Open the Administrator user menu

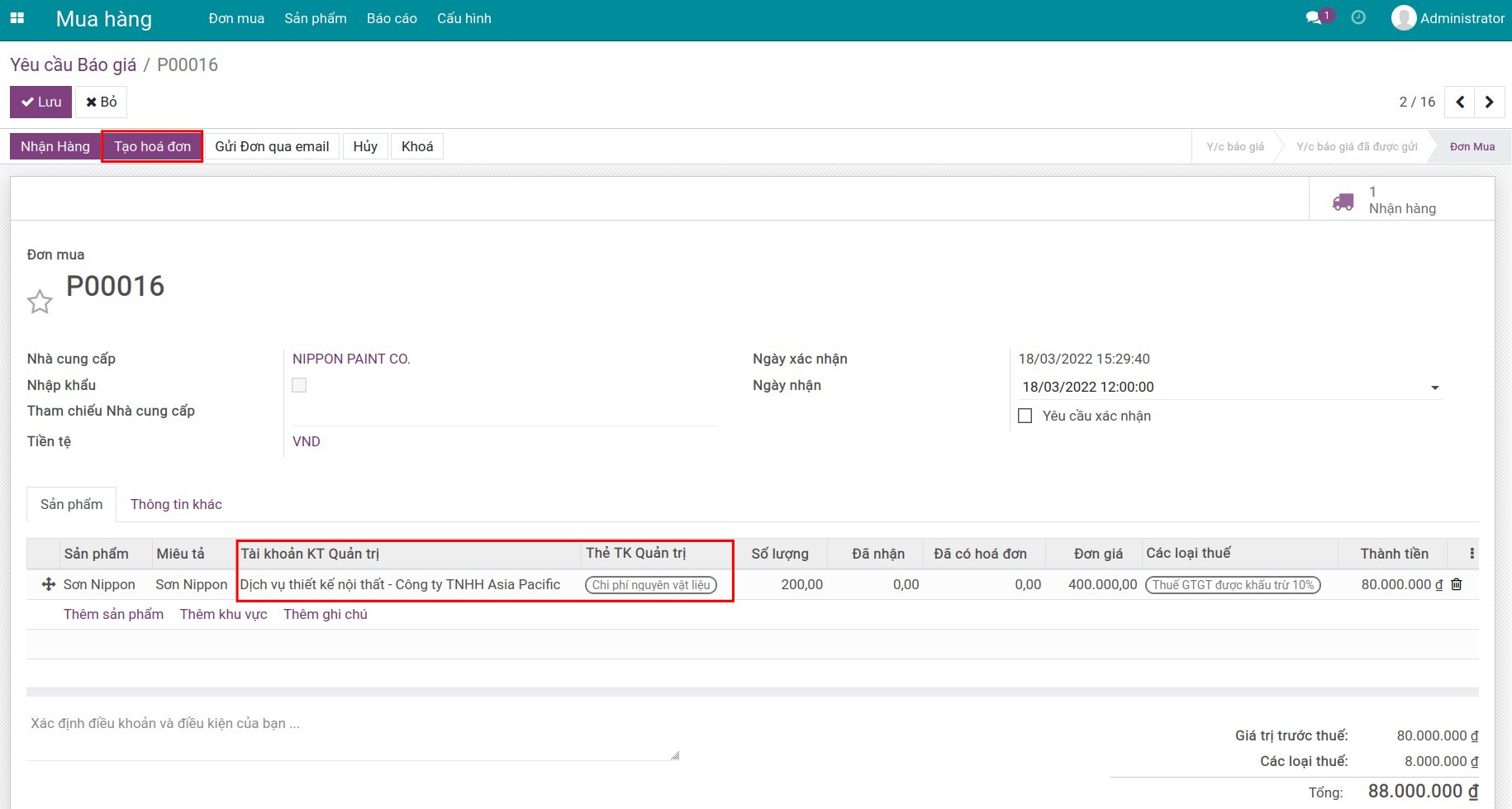coord(1448,18)
